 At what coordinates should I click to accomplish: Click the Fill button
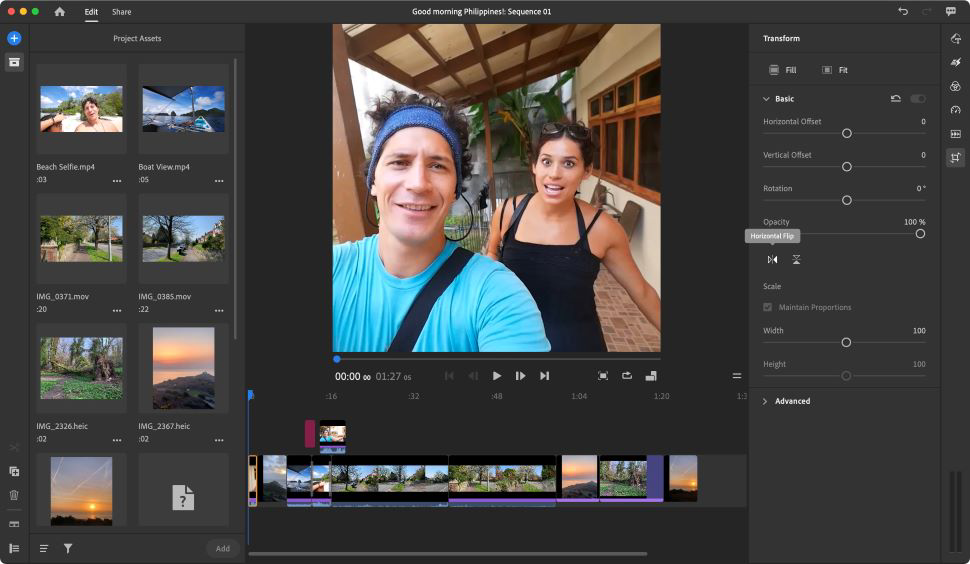[x=782, y=70]
